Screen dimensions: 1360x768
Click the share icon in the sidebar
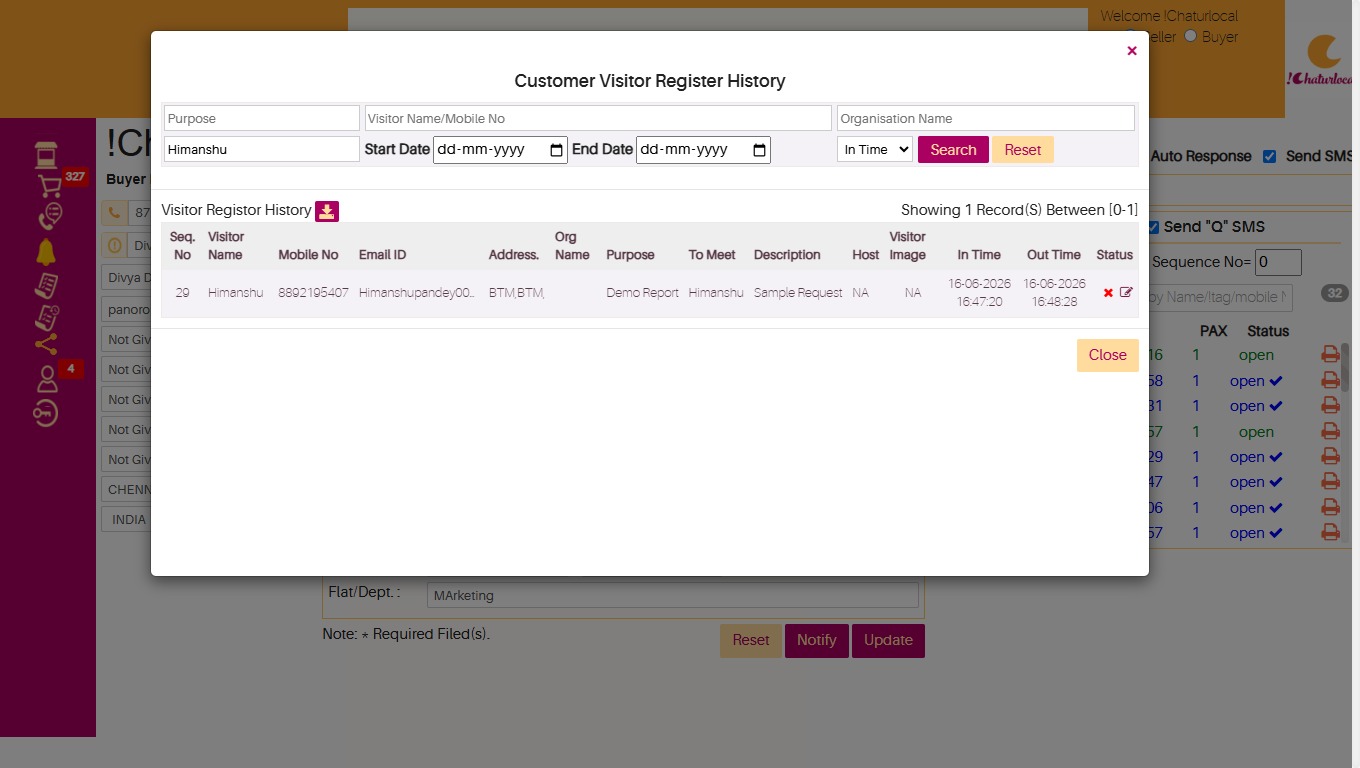46,345
